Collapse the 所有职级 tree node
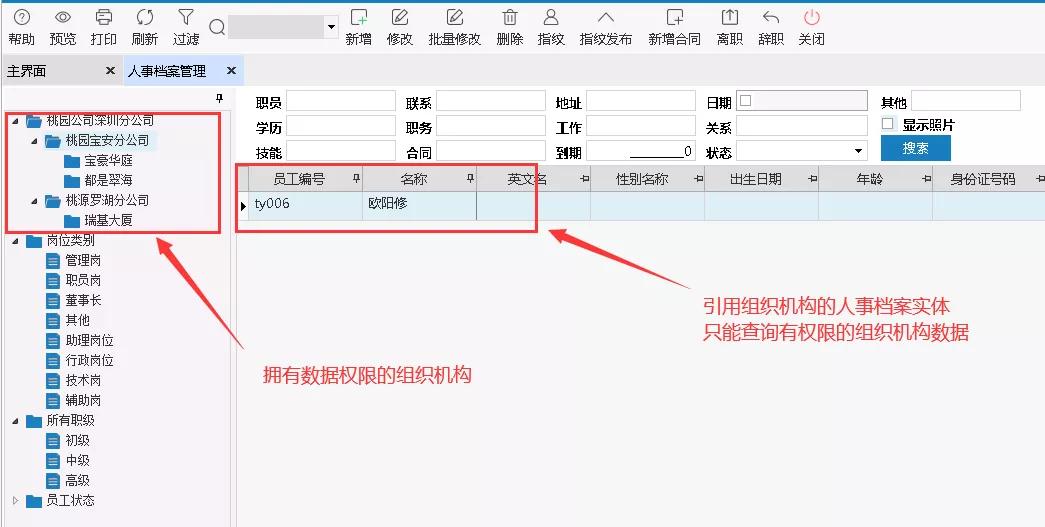The height and width of the screenshot is (527, 1045). [15, 421]
